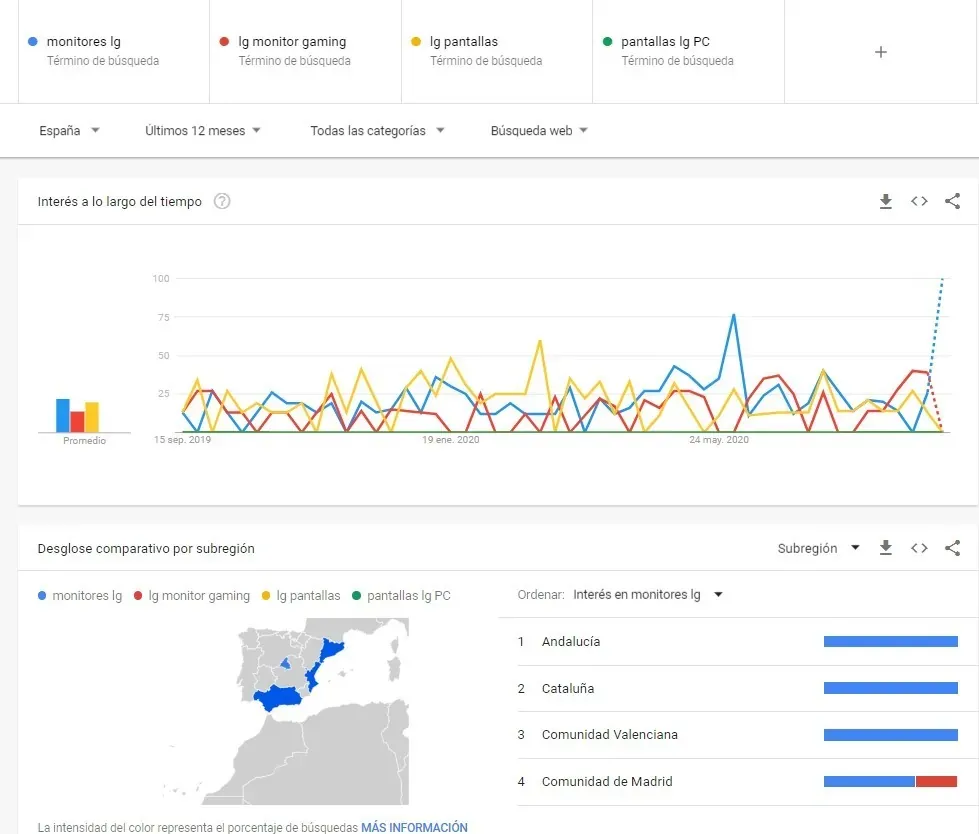
Task: Open the Ordenar Interés en monitores lg dropdown
Action: pos(648,594)
